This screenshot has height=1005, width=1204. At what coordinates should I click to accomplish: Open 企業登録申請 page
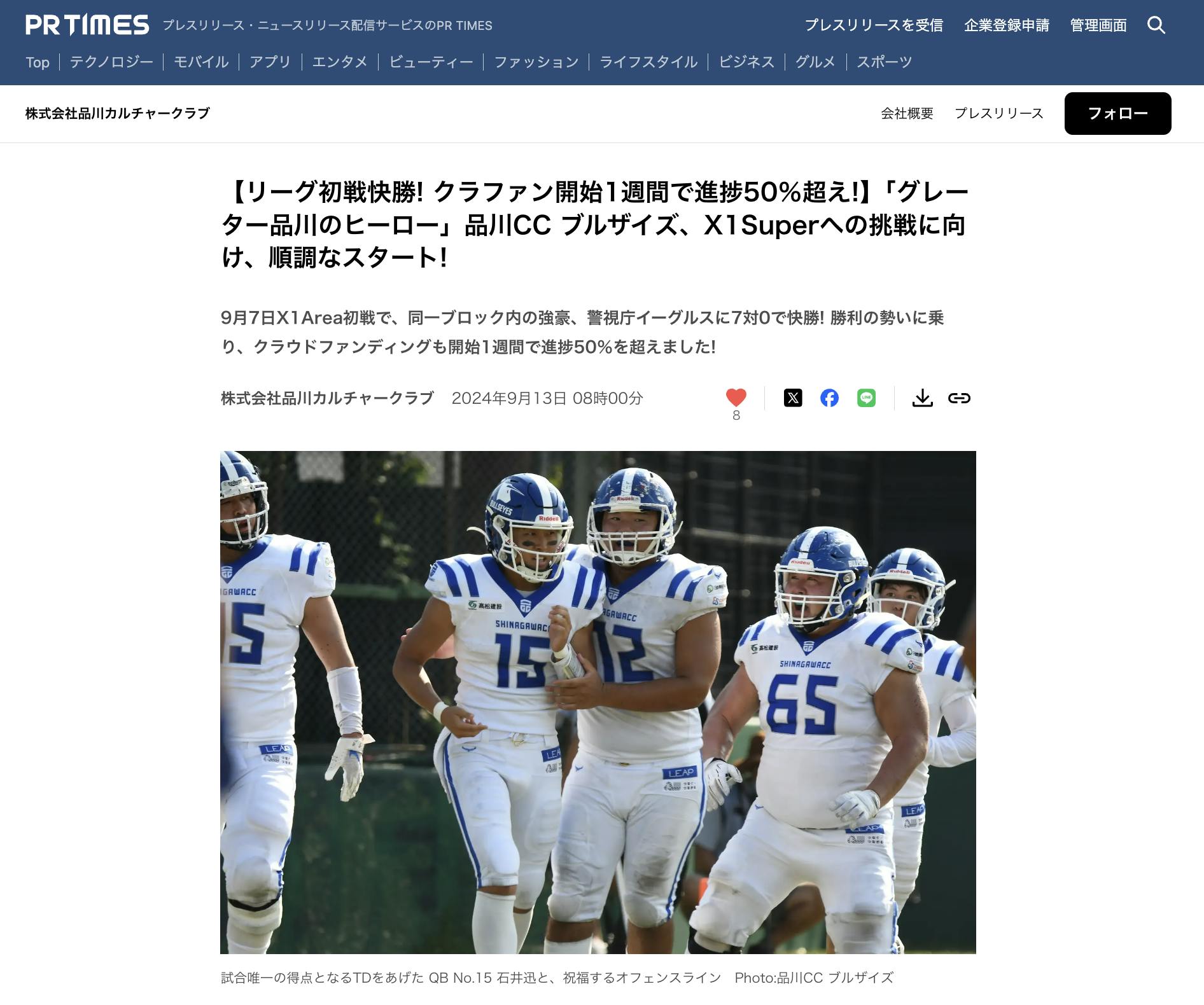click(1007, 25)
